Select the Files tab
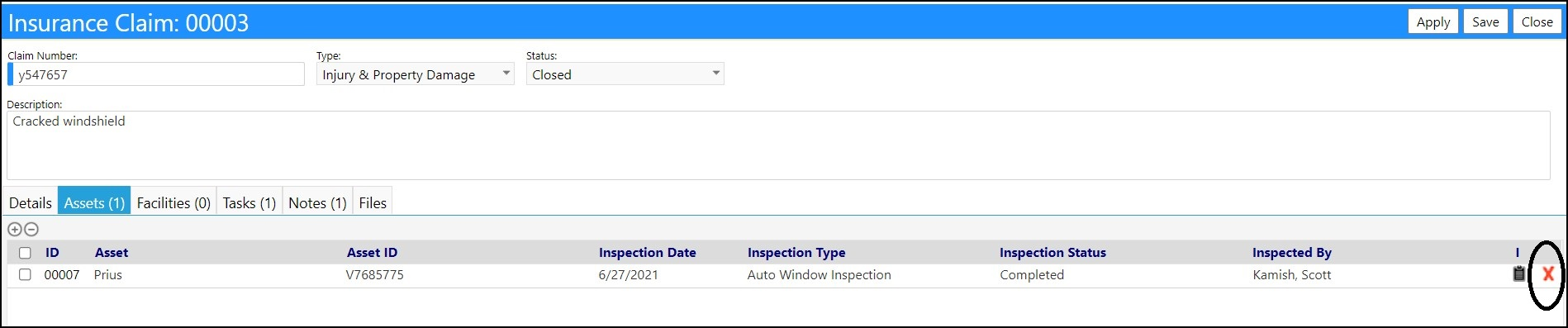Screen dimensions: 1568x328 coord(373,202)
